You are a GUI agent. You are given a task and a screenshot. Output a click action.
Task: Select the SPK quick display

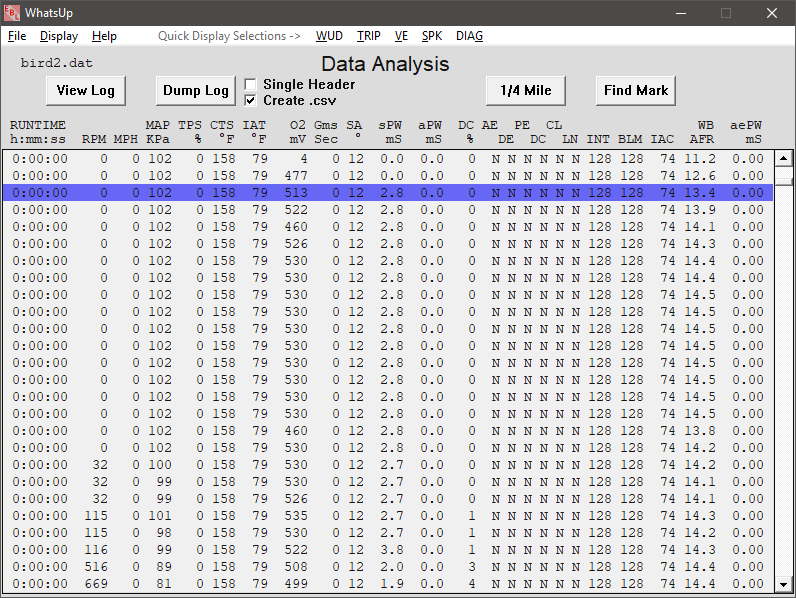[432, 36]
